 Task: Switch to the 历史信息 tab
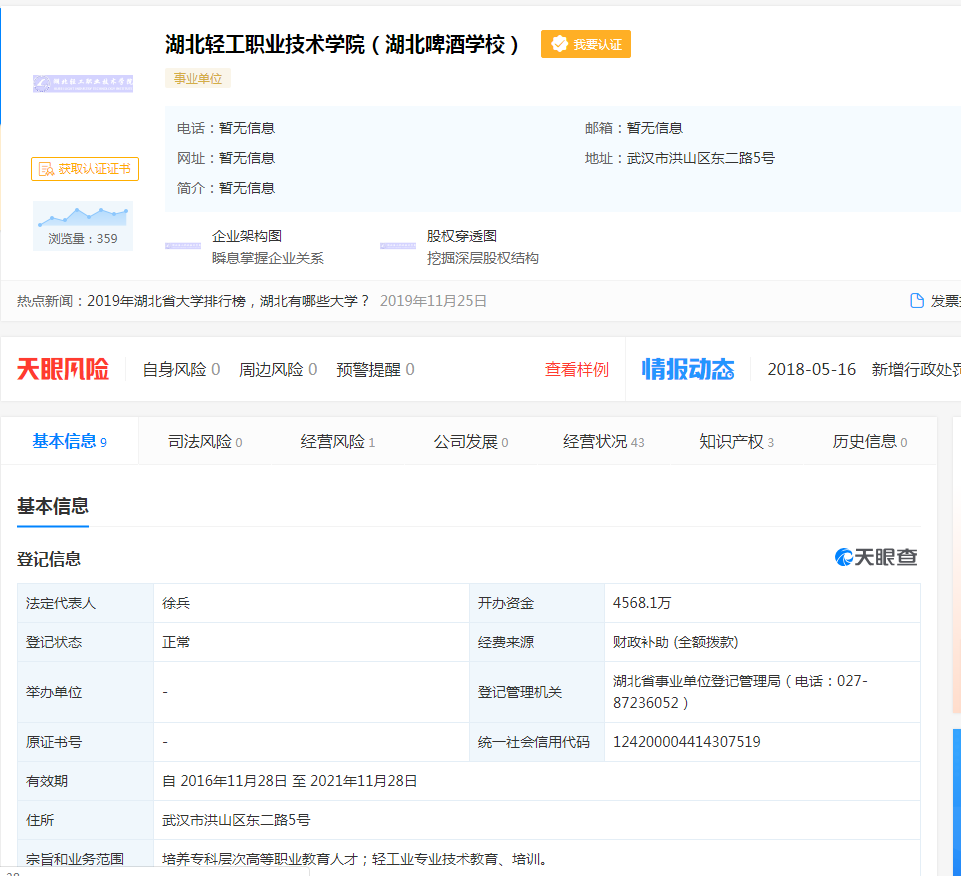click(x=869, y=442)
